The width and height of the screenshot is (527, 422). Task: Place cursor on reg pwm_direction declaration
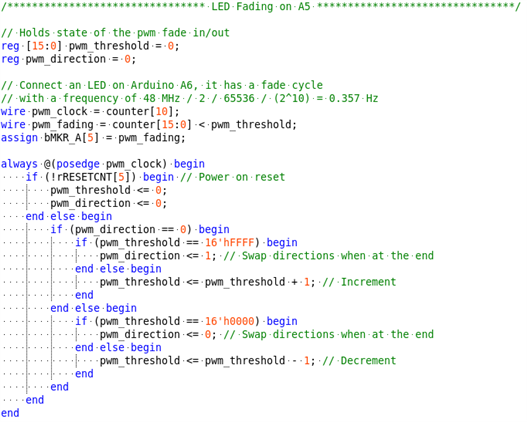tap(68, 59)
